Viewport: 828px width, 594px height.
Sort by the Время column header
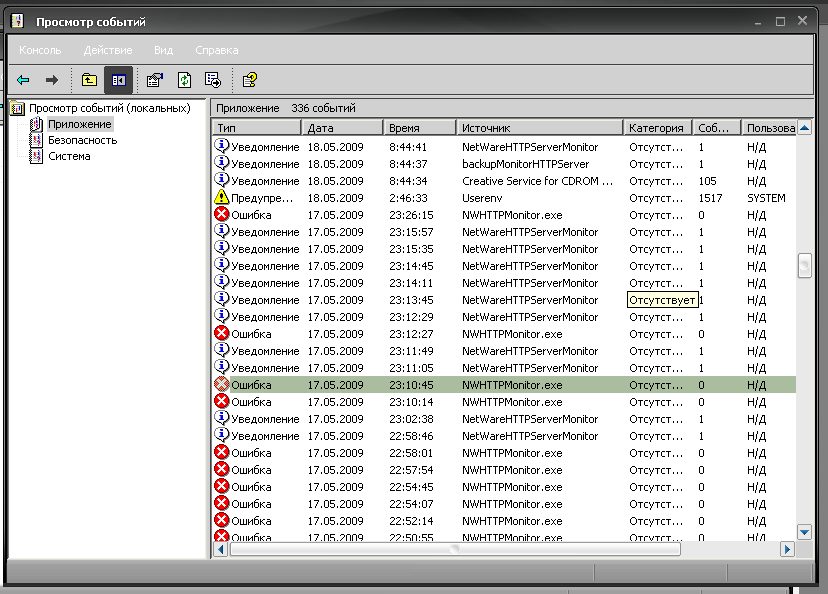(x=420, y=128)
